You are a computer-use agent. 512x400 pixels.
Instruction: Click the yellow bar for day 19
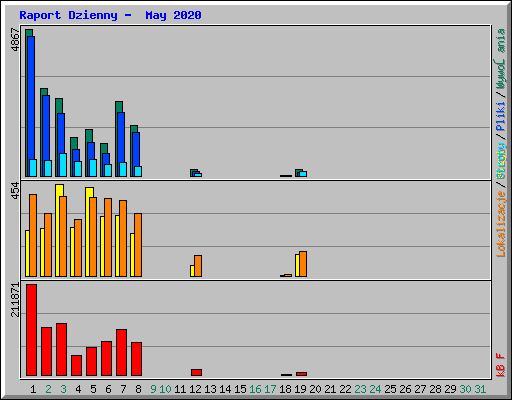pos(297,265)
